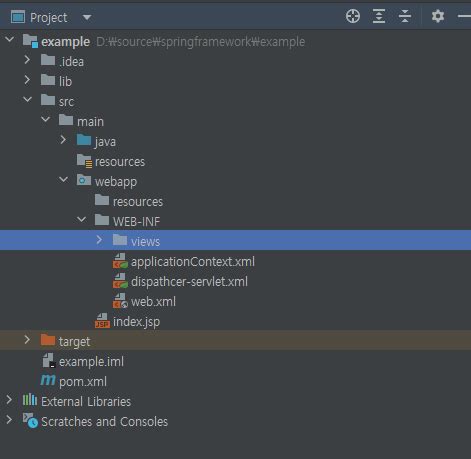This screenshot has height=459, width=471.
Task: Click the resources root folder icon under main
Action: pyautogui.click(x=84, y=161)
